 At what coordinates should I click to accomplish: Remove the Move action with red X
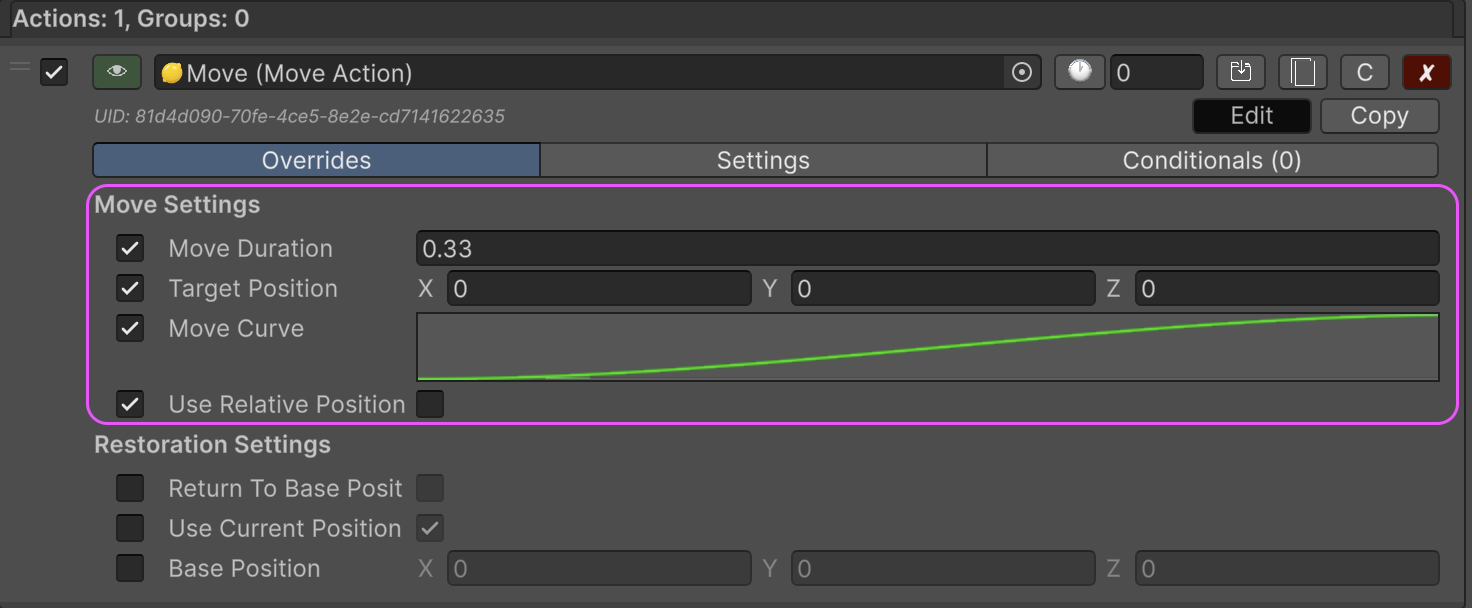pos(1426,72)
